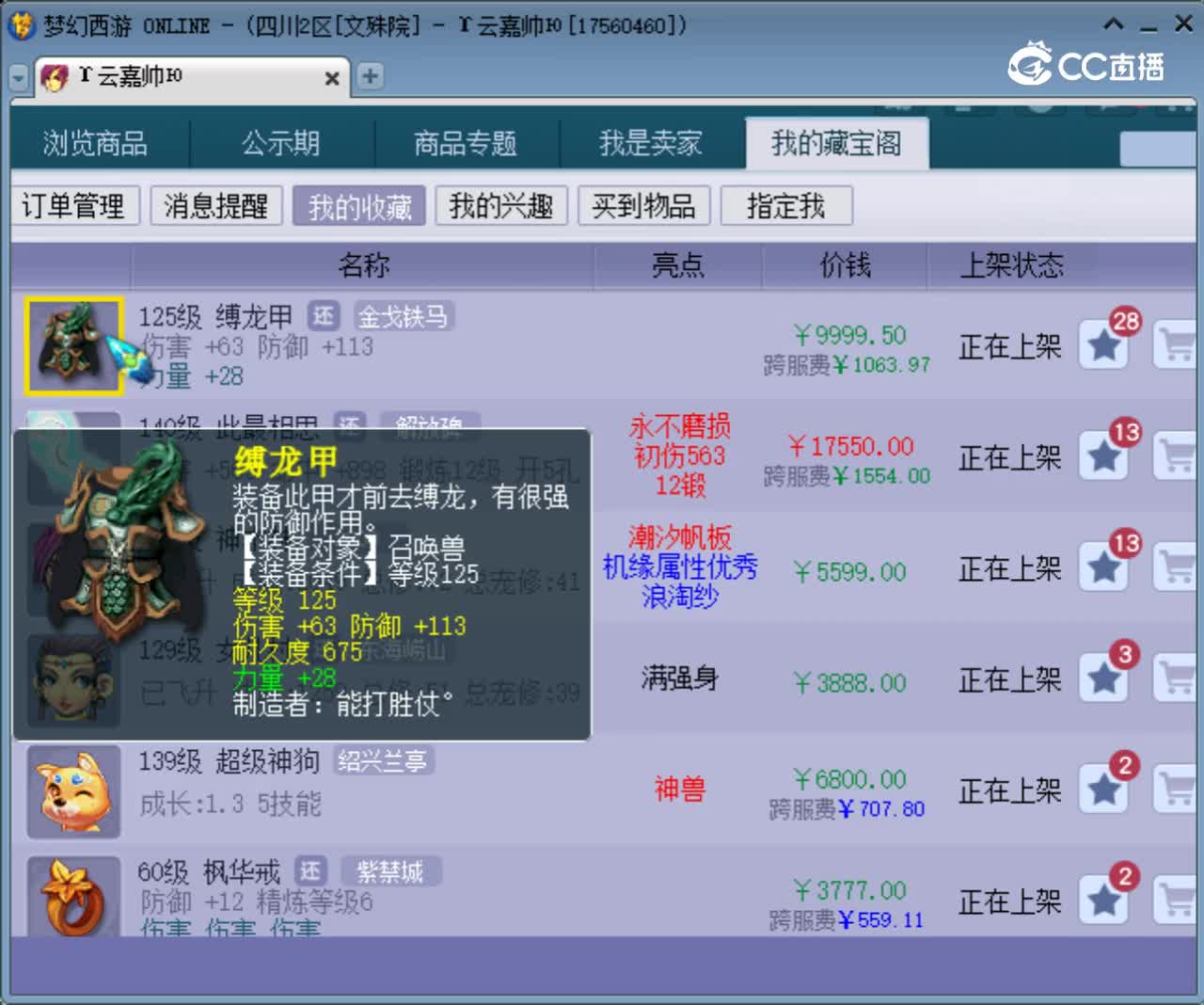Click favorite star for ¥3888.00 item
The width and height of the screenshot is (1204, 1005).
pyautogui.click(x=1103, y=679)
